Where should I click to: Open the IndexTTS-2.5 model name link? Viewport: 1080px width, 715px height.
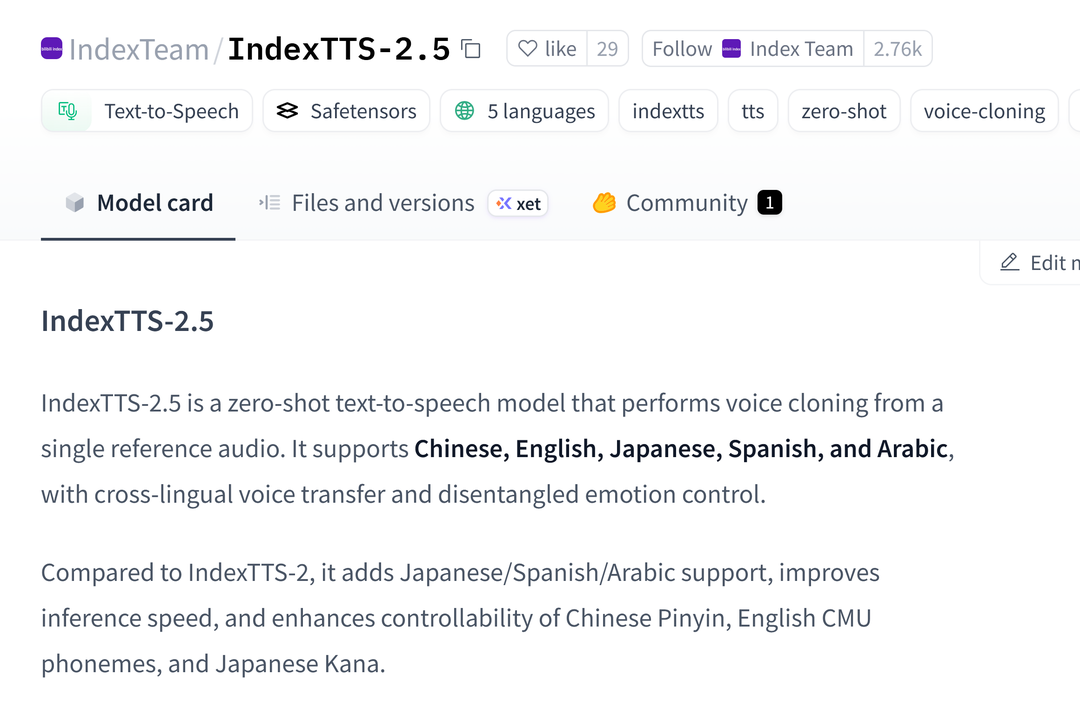tap(338, 49)
